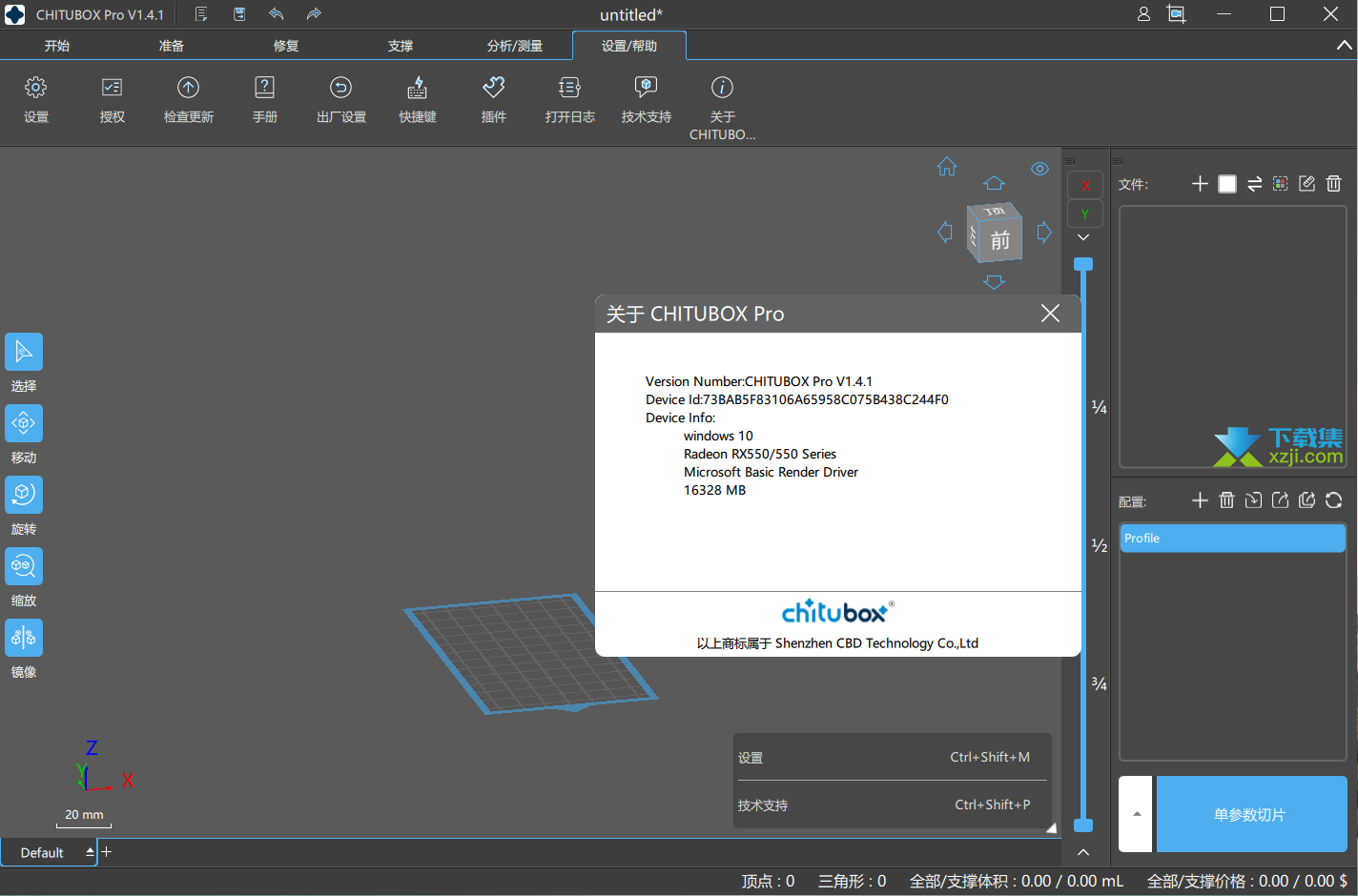
Task: Click the open project icon in title bar
Action: tap(201, 14)
